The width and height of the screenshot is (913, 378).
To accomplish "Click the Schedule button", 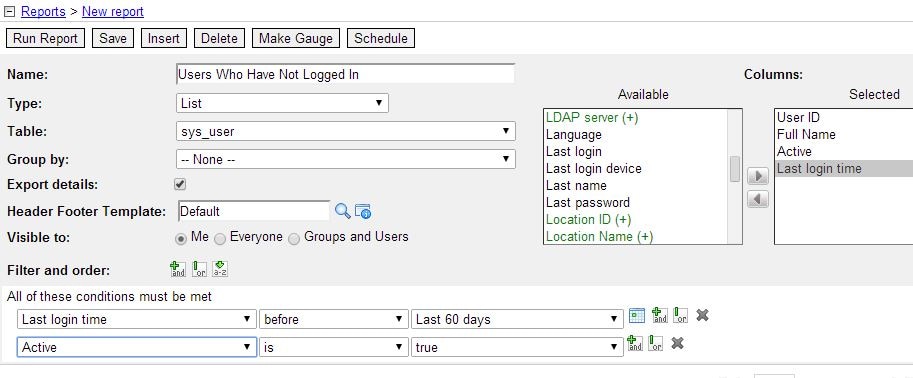I will coord(381,38).
